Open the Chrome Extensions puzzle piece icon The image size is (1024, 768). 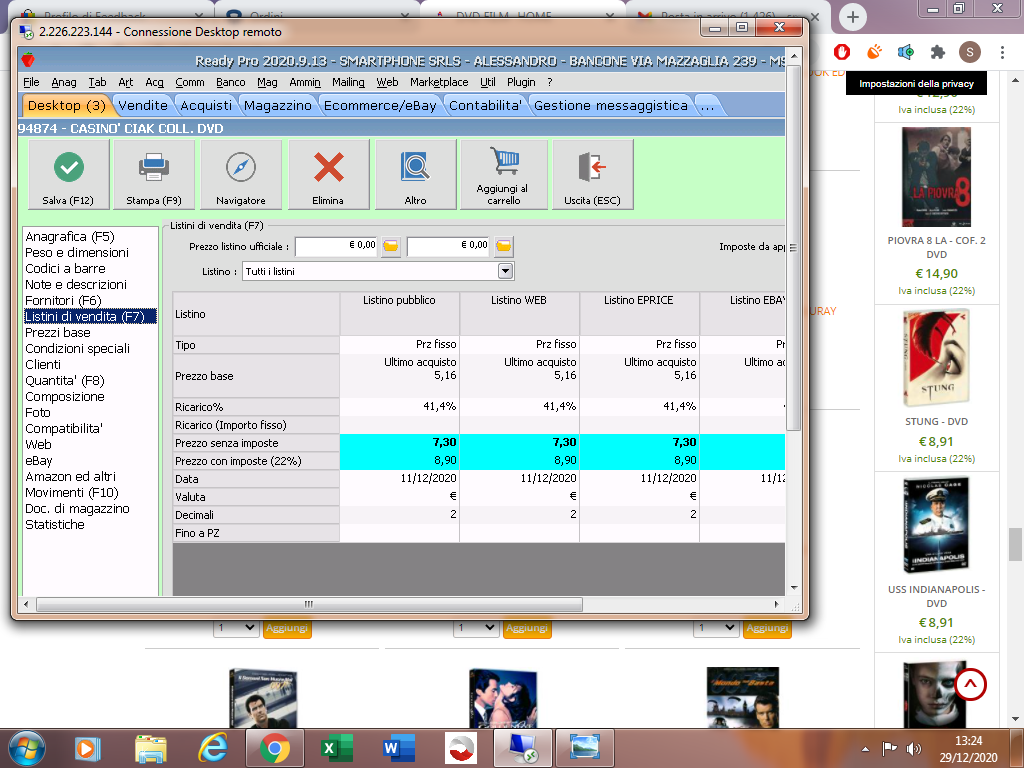pos(938,52)
